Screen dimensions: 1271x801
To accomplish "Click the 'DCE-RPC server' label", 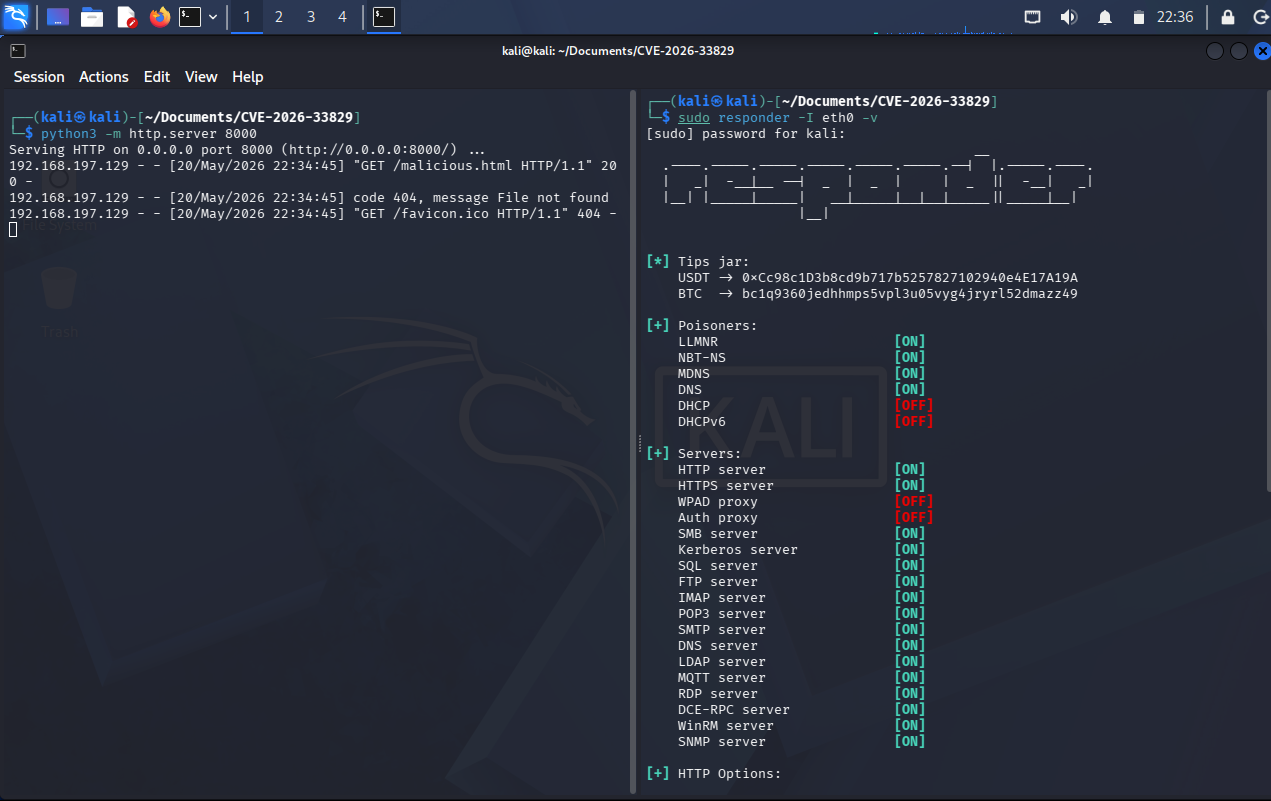I will point(734,709).
